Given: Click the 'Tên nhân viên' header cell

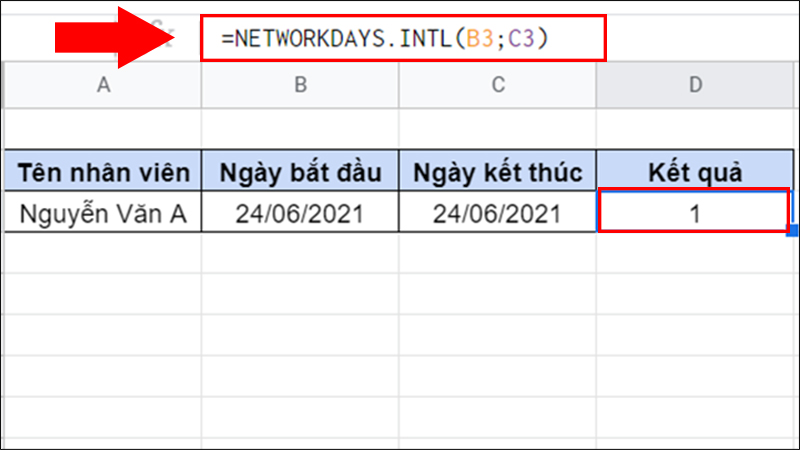Looking at the screenshot, I should tap(102, 172).
